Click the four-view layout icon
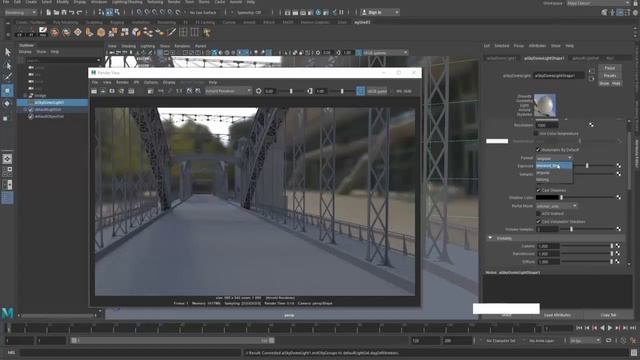This screenshot has width=640, height=360. pos(7,171)
